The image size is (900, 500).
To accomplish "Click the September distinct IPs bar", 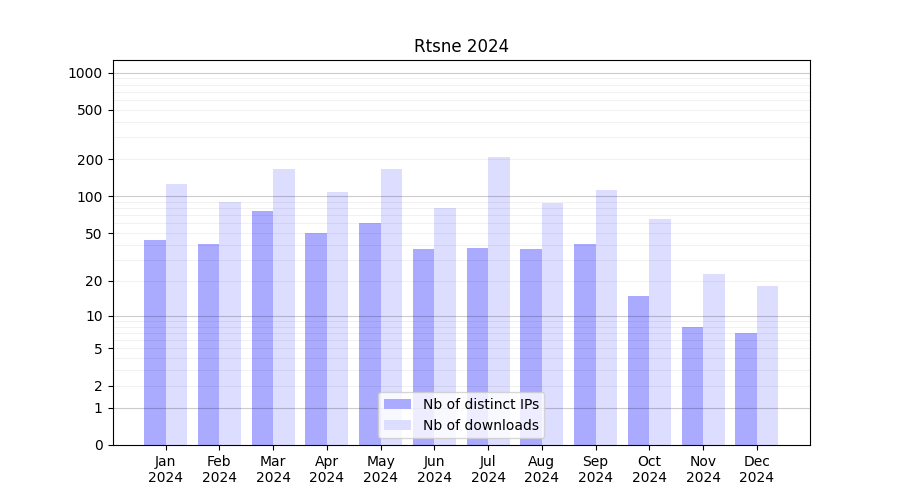I will (x=585, y=344).
